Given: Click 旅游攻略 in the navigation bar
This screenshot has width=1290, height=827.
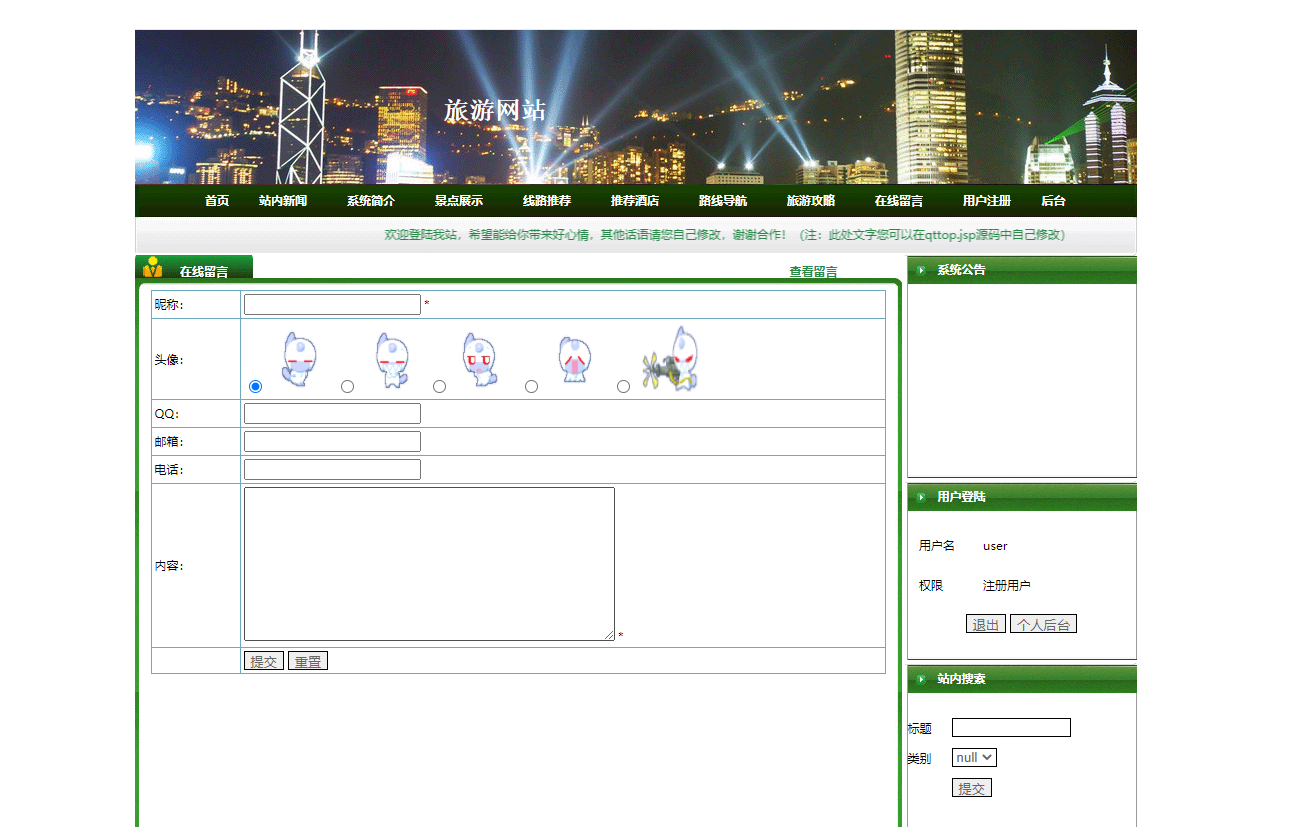Looking at the screenshot, I should tap(811, 200).
